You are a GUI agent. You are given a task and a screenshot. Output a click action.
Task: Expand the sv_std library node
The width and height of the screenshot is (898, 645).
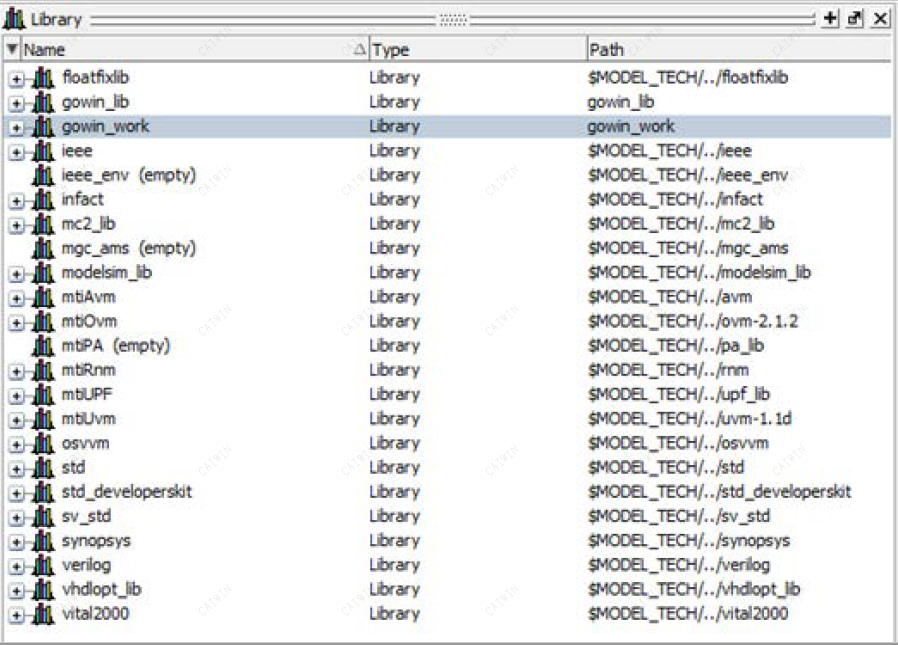coord(16,518)
